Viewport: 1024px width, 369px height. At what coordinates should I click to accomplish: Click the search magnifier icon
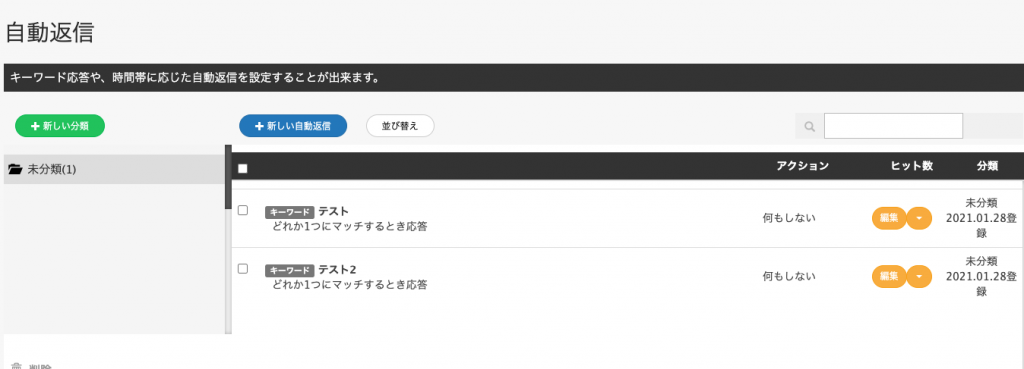tap(810, 126)
